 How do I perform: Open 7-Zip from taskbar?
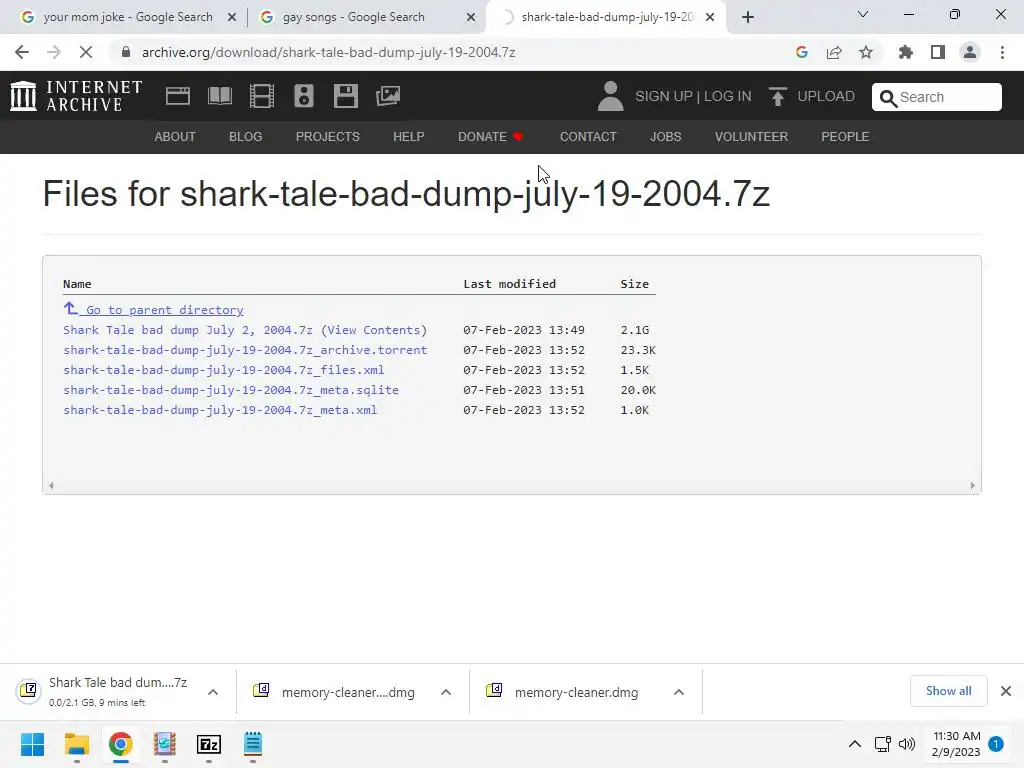pyautogui.click(x=208, y=744)
